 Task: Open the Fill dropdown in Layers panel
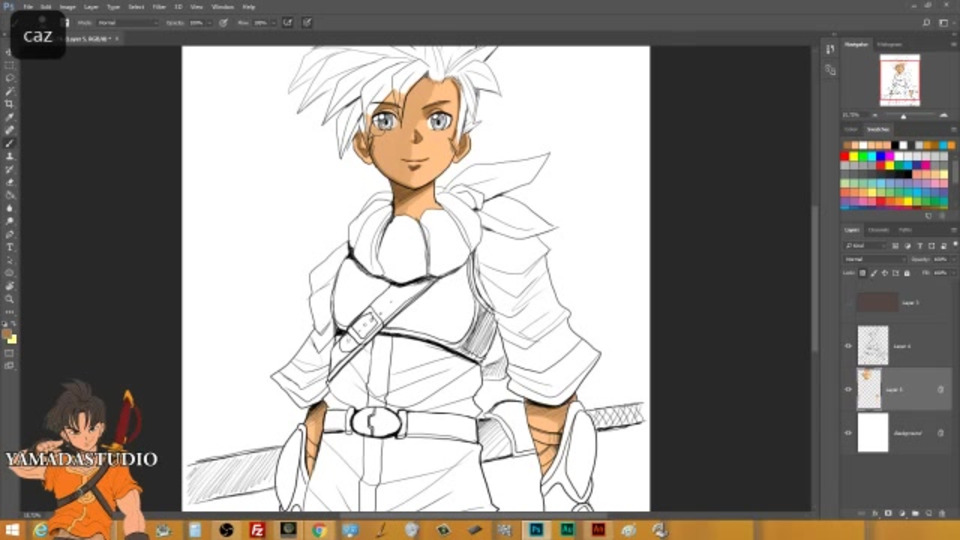click(954, 273)
